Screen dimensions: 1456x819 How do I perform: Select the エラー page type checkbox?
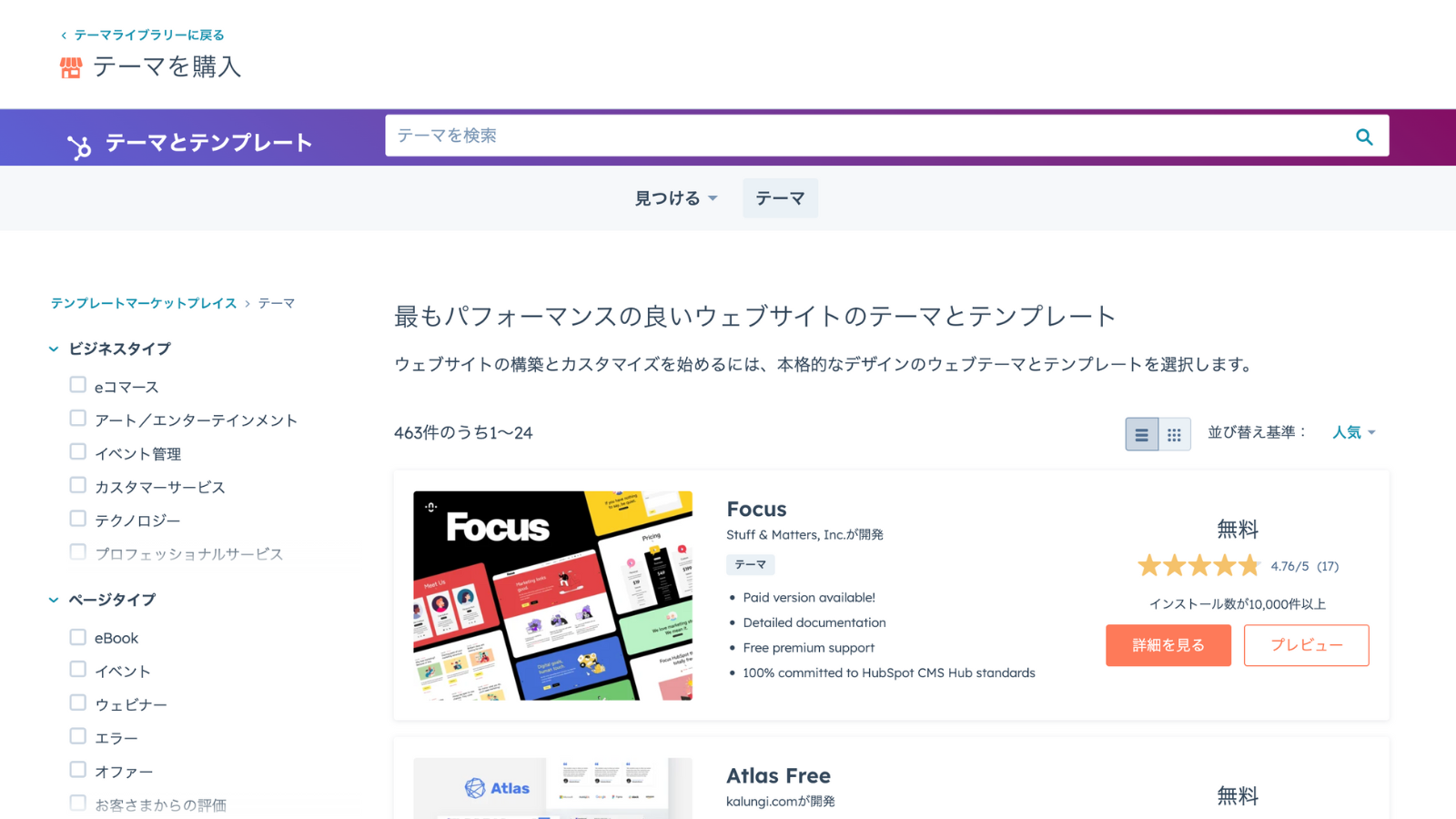pyautogui.click(x=78, y=736)
